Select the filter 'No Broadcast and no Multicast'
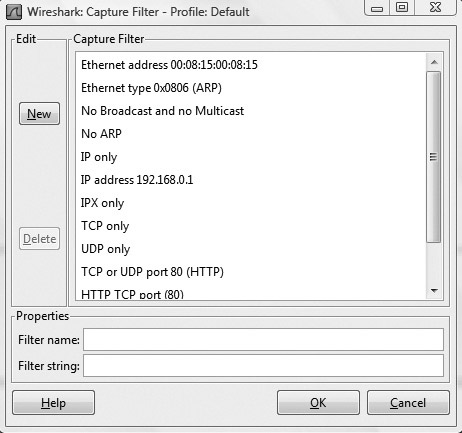This screenshot has height=433, width=462. coord(251,111)
